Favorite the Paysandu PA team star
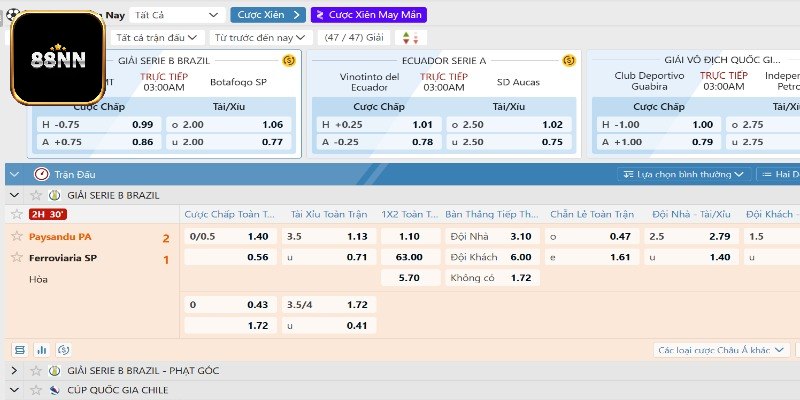The height and width of the screenshot is (400, 800). (16, 237)
